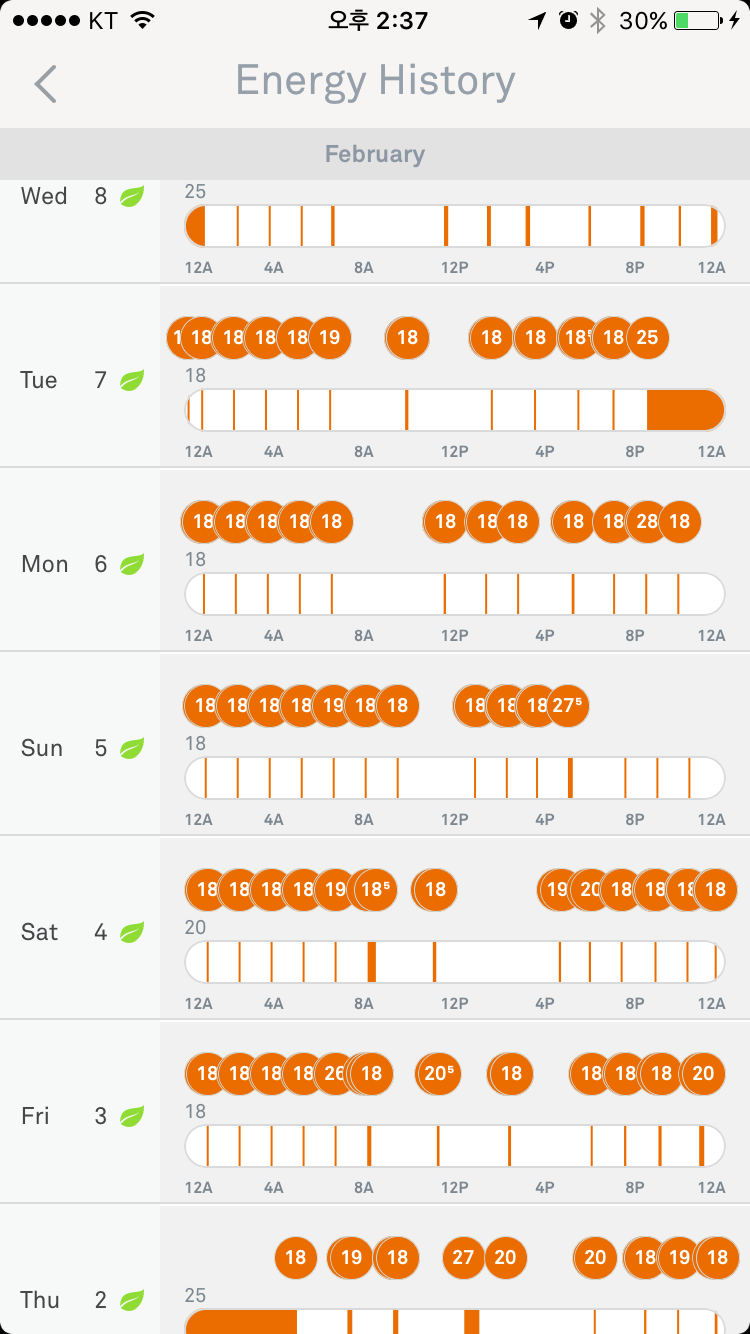Go back from Energy History
This screenshot has width=750, height=1334.
click(45, 84)
